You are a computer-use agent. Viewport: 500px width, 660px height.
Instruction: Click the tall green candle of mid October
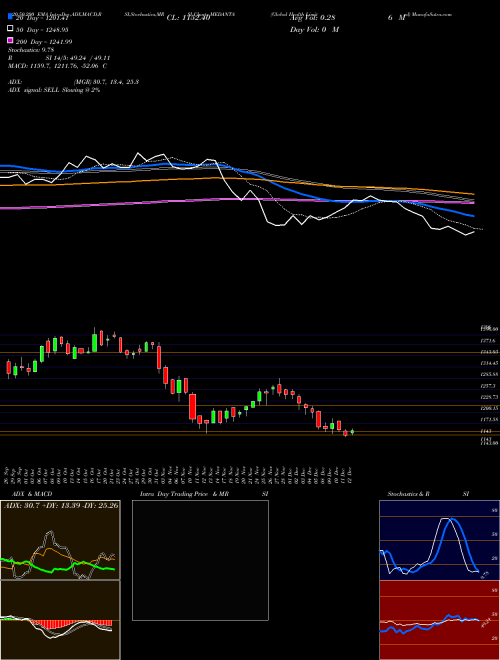[95, 342]
